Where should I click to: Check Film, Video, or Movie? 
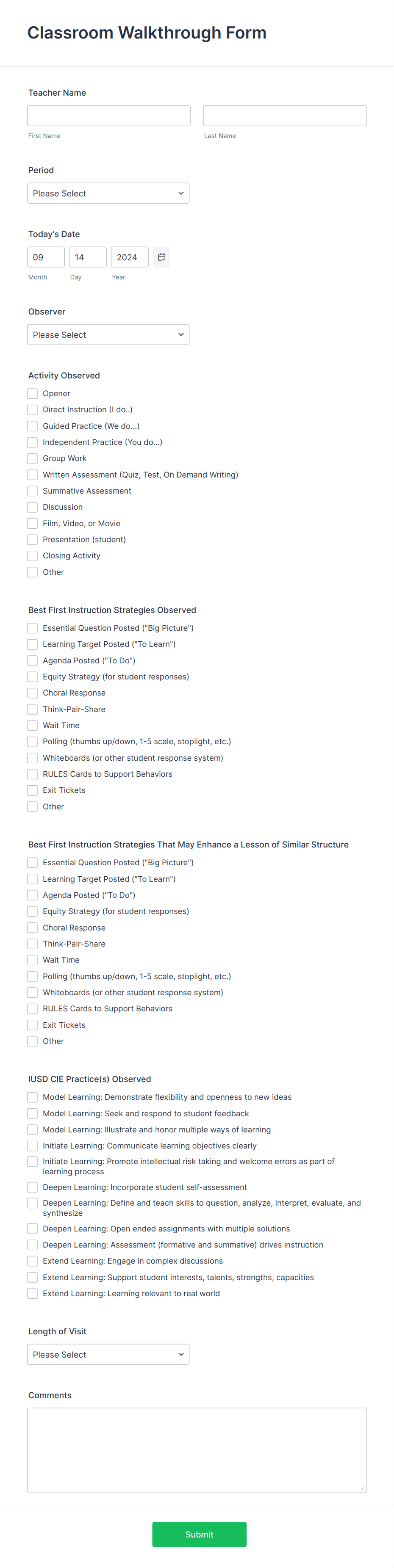tap(32, 523)
